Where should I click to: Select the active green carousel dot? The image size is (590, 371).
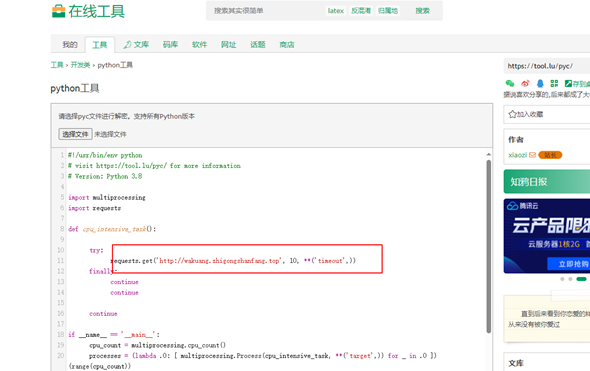pyautogui.click(x=581, y=279)
